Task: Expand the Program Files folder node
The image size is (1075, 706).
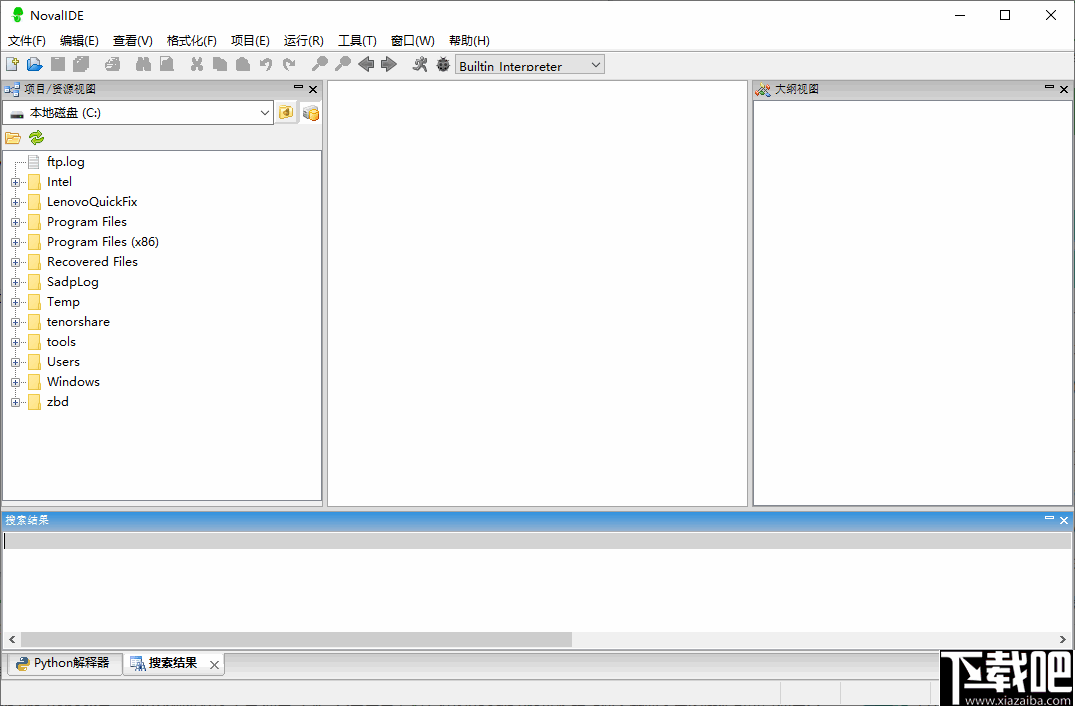Action: (x=16, y=222)
